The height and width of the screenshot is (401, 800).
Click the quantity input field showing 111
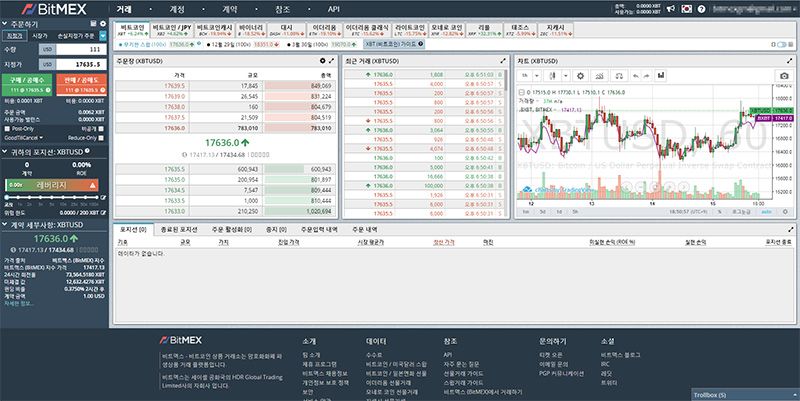[x=81, y=49]
